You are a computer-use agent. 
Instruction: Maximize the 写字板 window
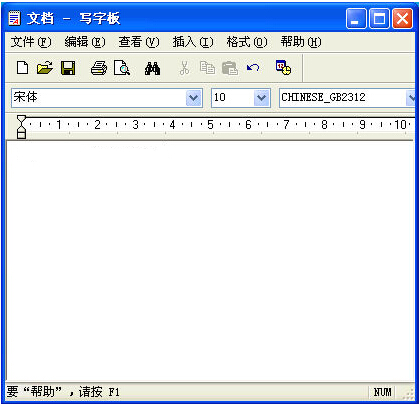(x=379, y=19)
